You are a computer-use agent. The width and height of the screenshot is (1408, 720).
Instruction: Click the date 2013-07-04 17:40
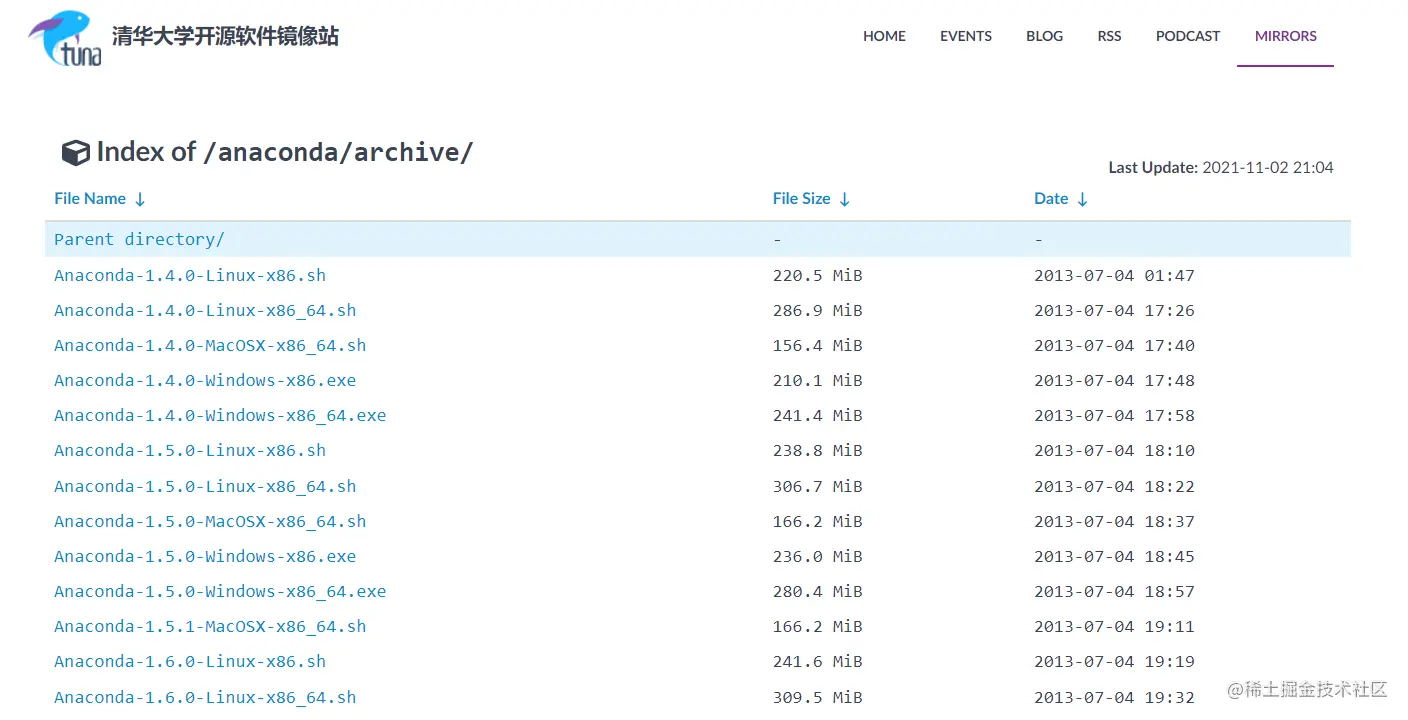click(x=1114, y=345)
